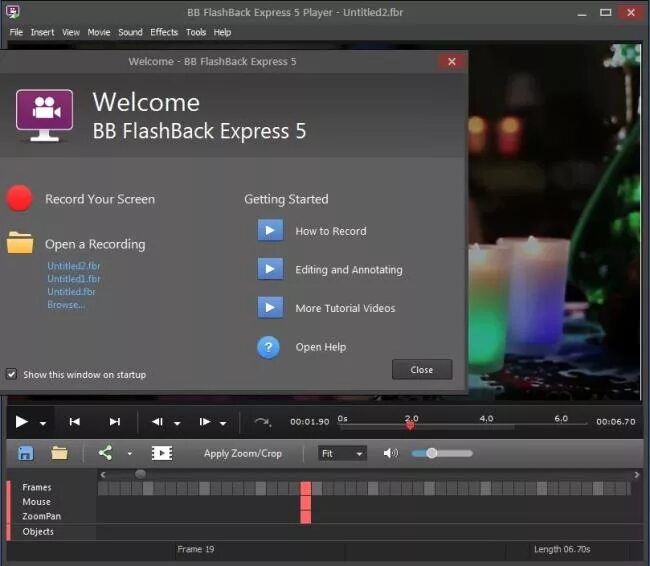Open the step-back frame dropdown arrow
Image resolution: width=650 pixels, height=566 pixels.
177,423
